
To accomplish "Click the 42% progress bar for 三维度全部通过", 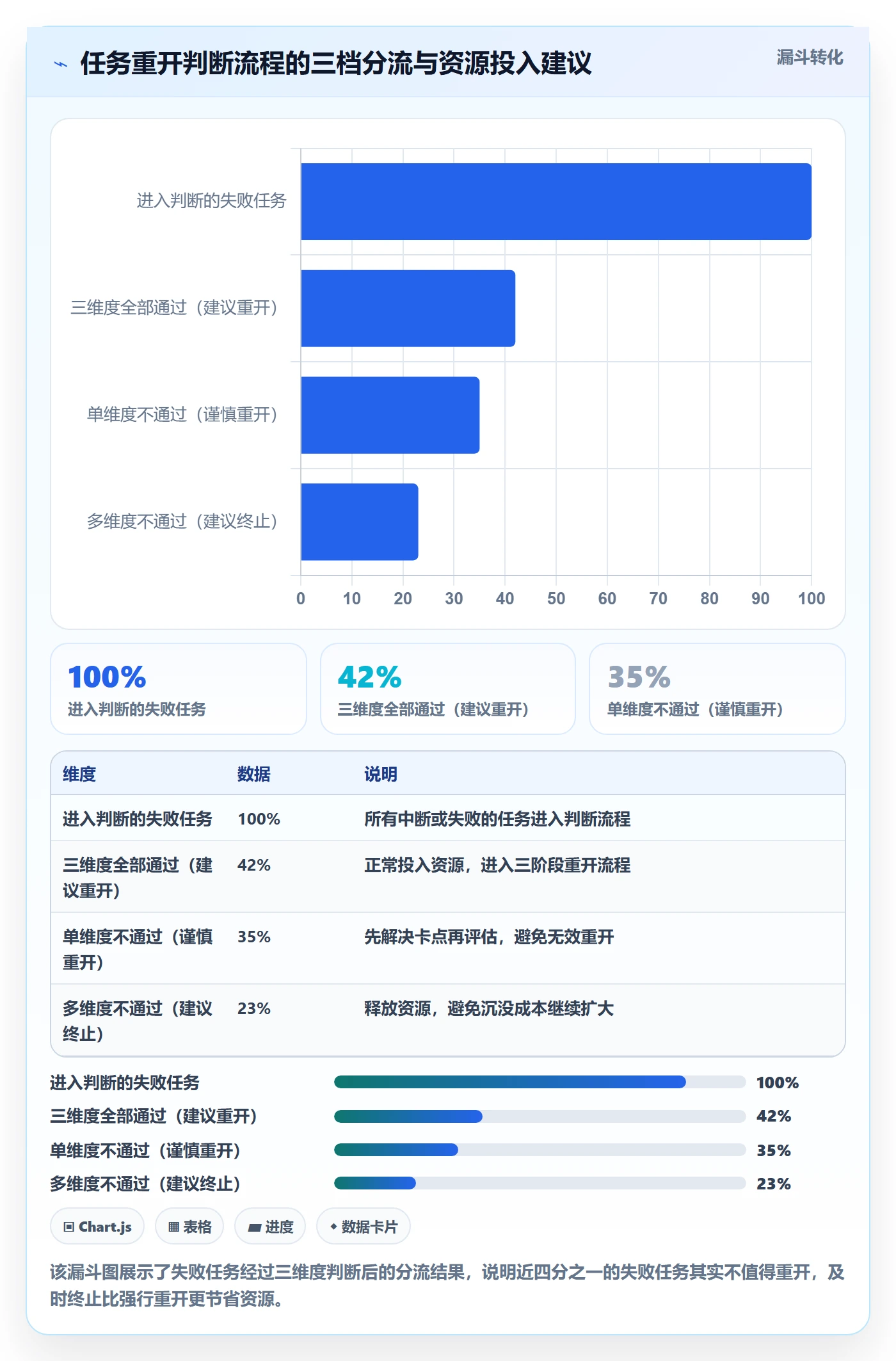I will tap(540, 1116).
